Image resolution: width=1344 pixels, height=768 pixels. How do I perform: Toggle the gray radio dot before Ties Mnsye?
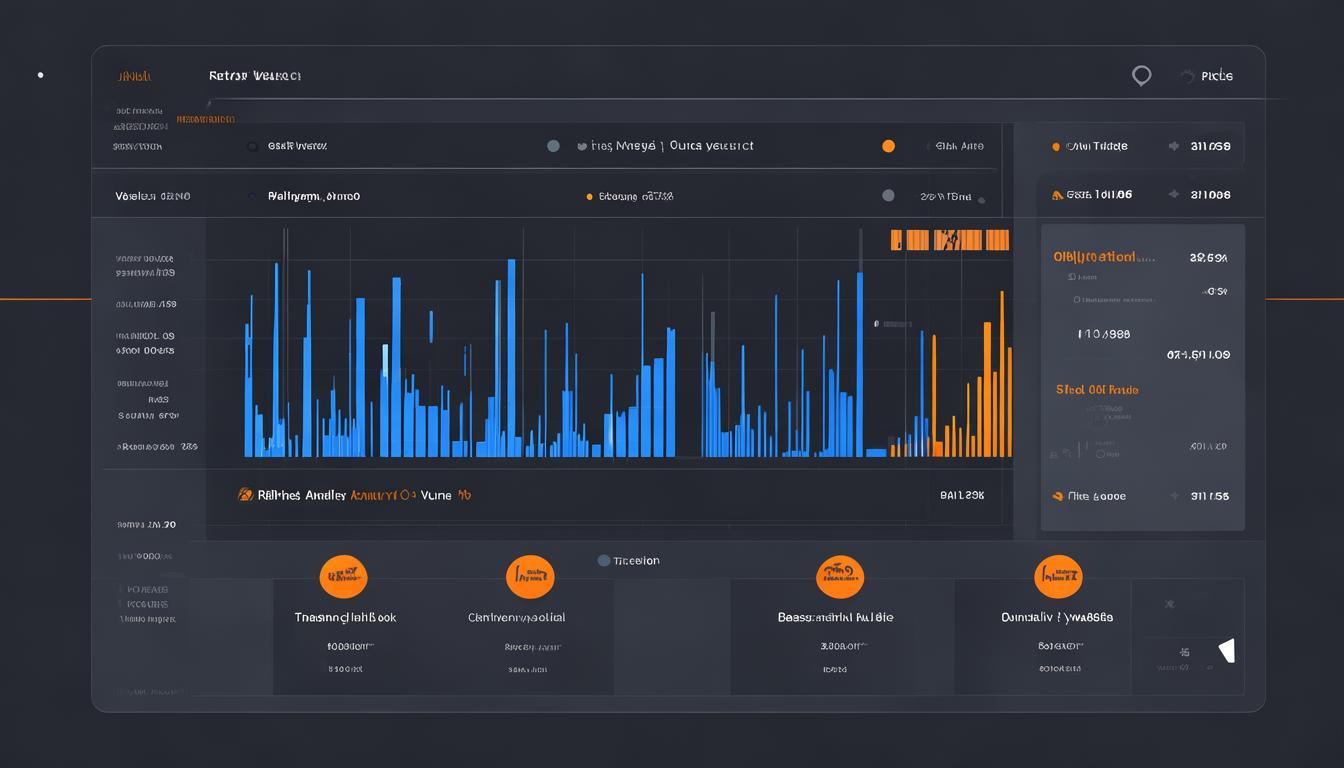[x=553, y=146]
